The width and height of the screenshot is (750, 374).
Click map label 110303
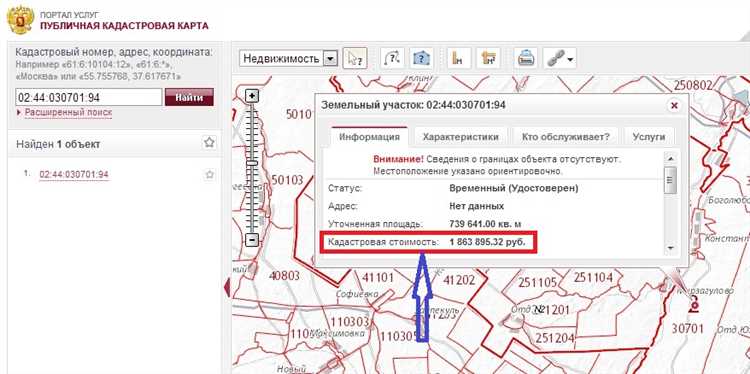pos(350,321)
